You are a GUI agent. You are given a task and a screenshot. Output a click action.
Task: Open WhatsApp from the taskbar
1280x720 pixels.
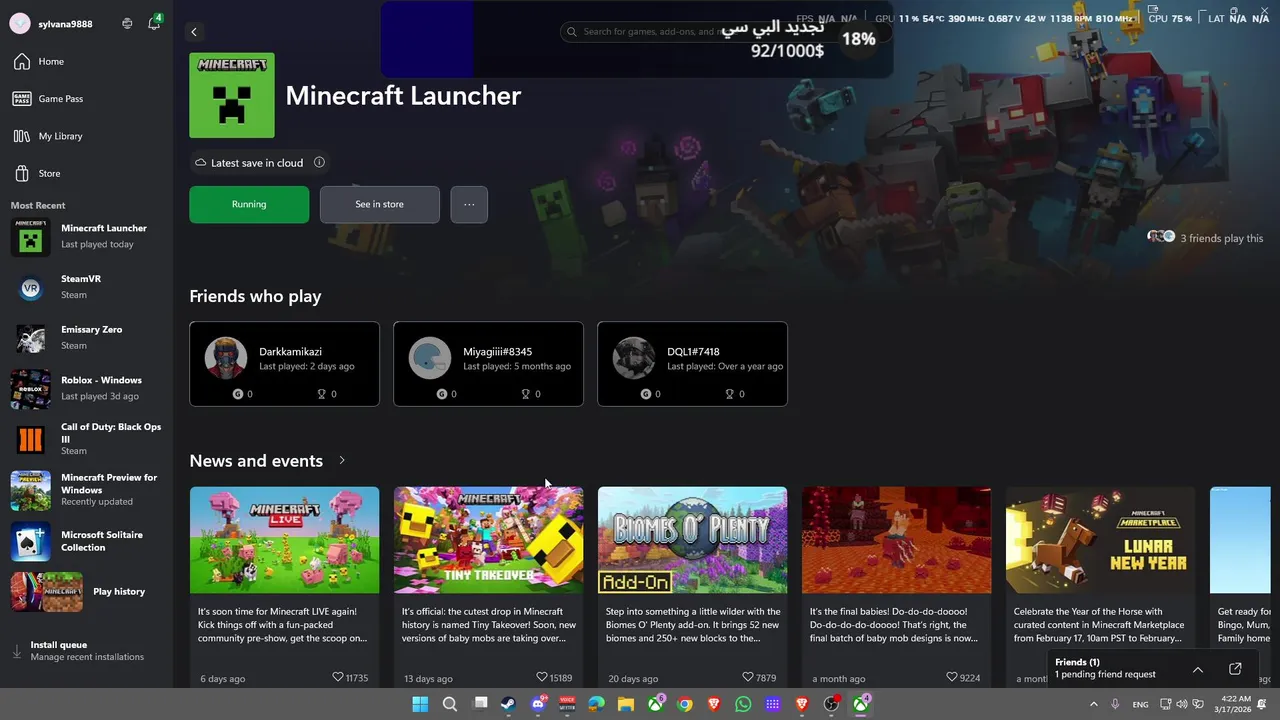(x=743, y=704)
